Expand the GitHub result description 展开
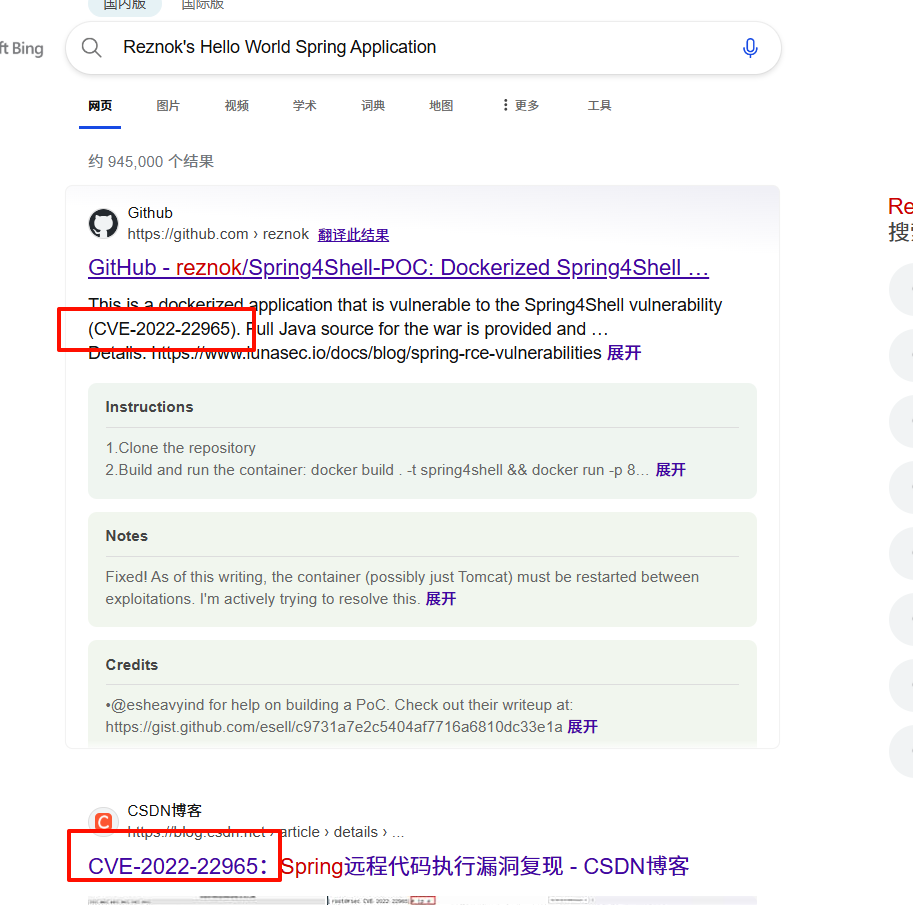913x905 pixels. 624,353
